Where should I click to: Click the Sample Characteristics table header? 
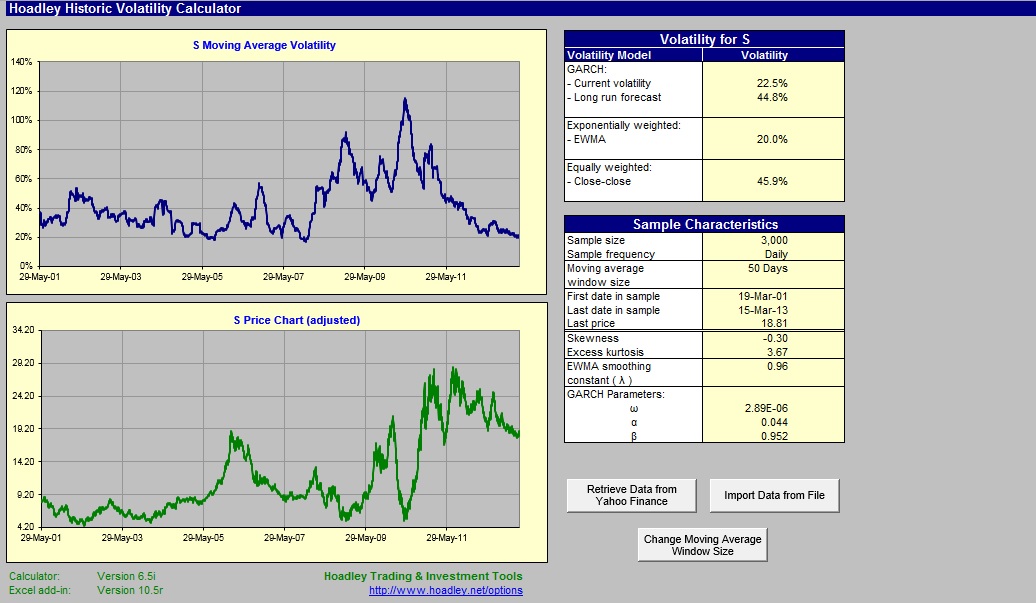pyautogui.click(x=704, y=225)
